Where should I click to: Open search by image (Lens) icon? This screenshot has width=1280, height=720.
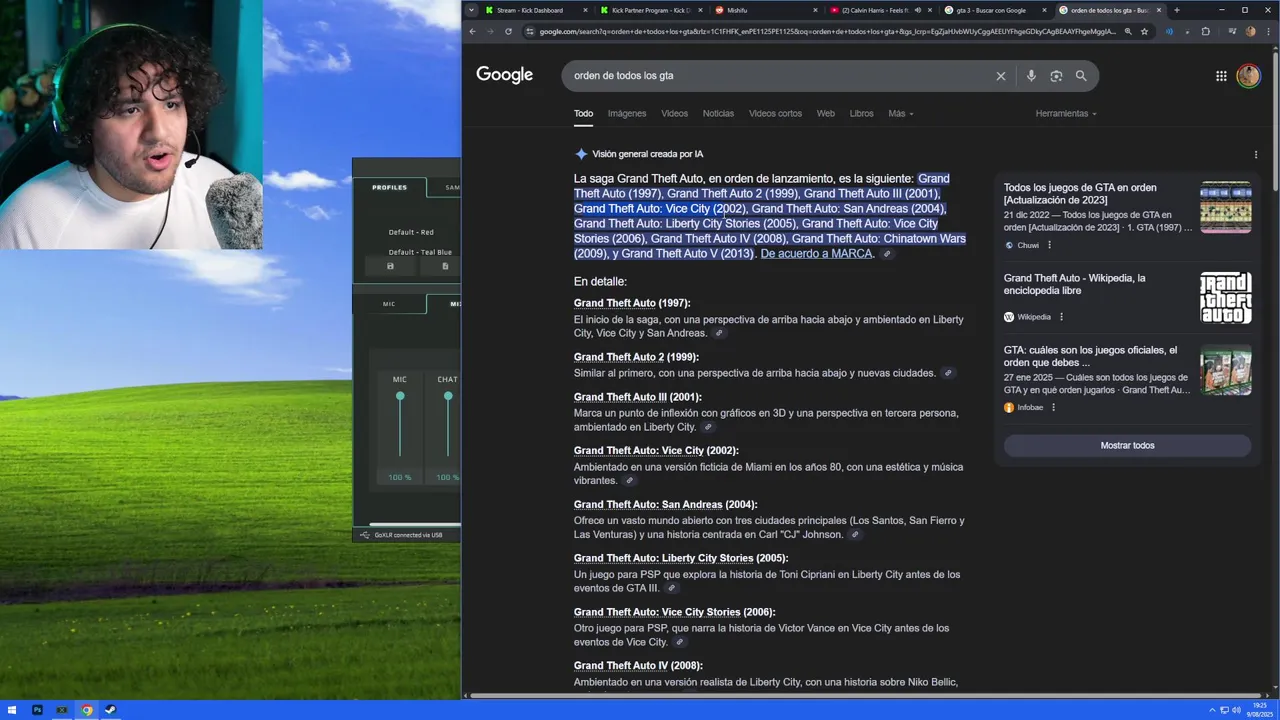click(x=1056, y=76)
